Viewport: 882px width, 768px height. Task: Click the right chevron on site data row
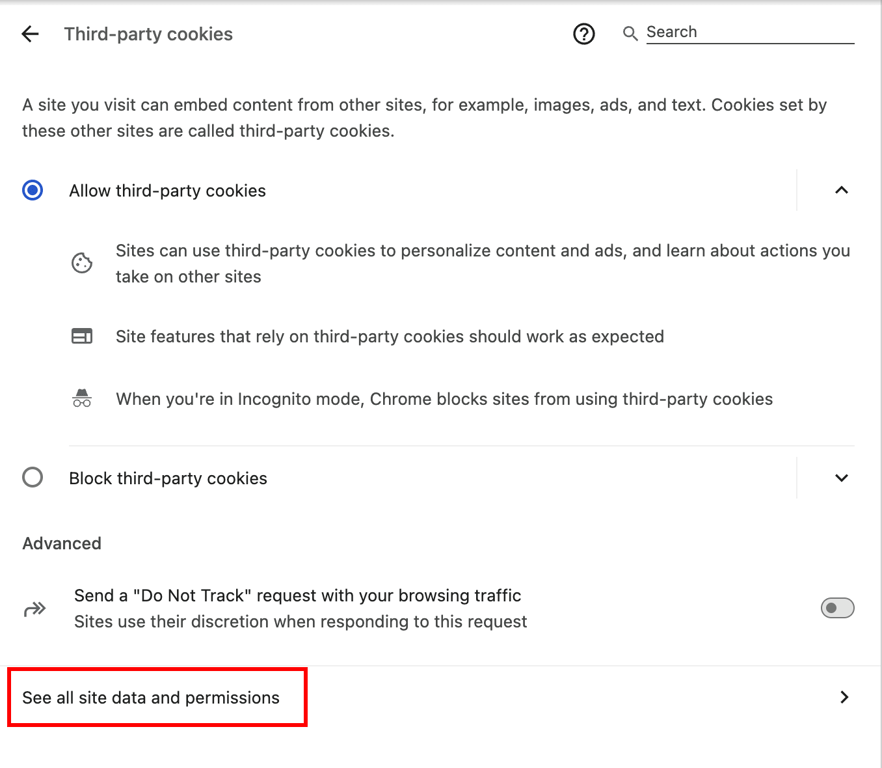tap(844, 697)
